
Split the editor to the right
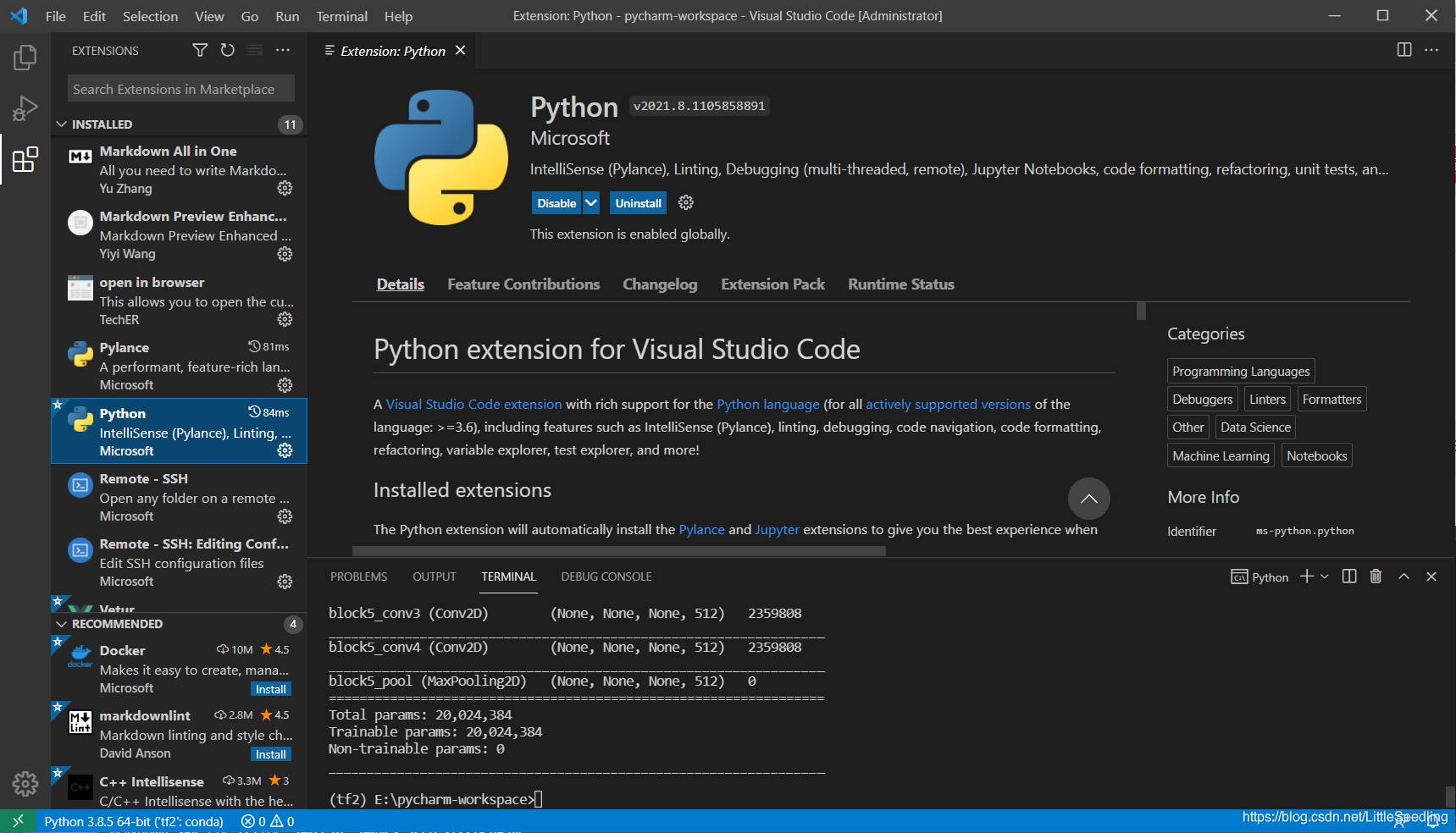(1404, 50)
